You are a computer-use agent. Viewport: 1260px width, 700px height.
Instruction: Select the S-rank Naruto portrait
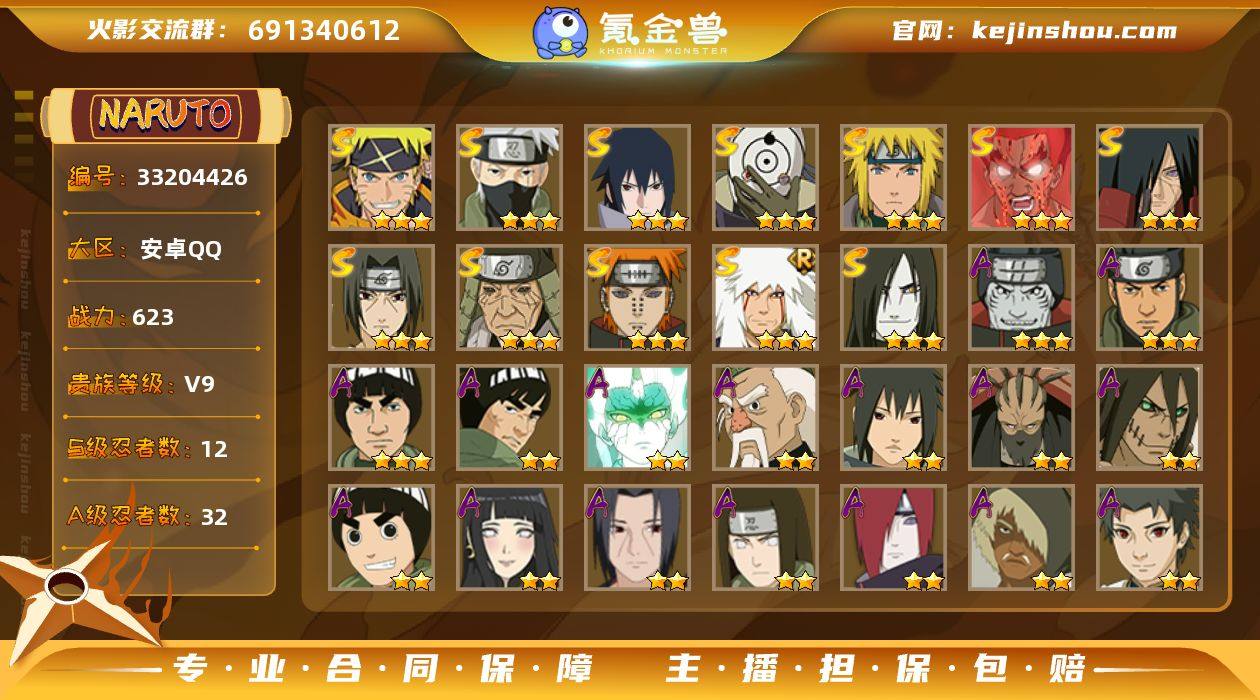(x=381, y=178)
